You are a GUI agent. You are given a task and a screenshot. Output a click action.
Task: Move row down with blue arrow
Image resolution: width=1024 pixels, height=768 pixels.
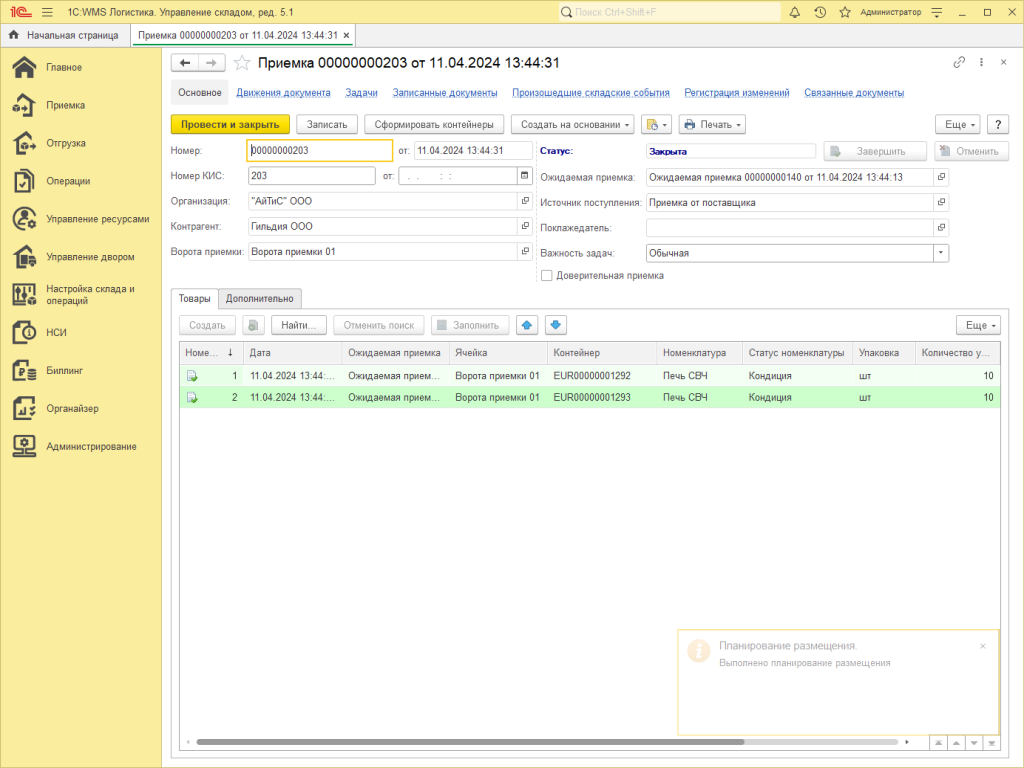(556, 325)
